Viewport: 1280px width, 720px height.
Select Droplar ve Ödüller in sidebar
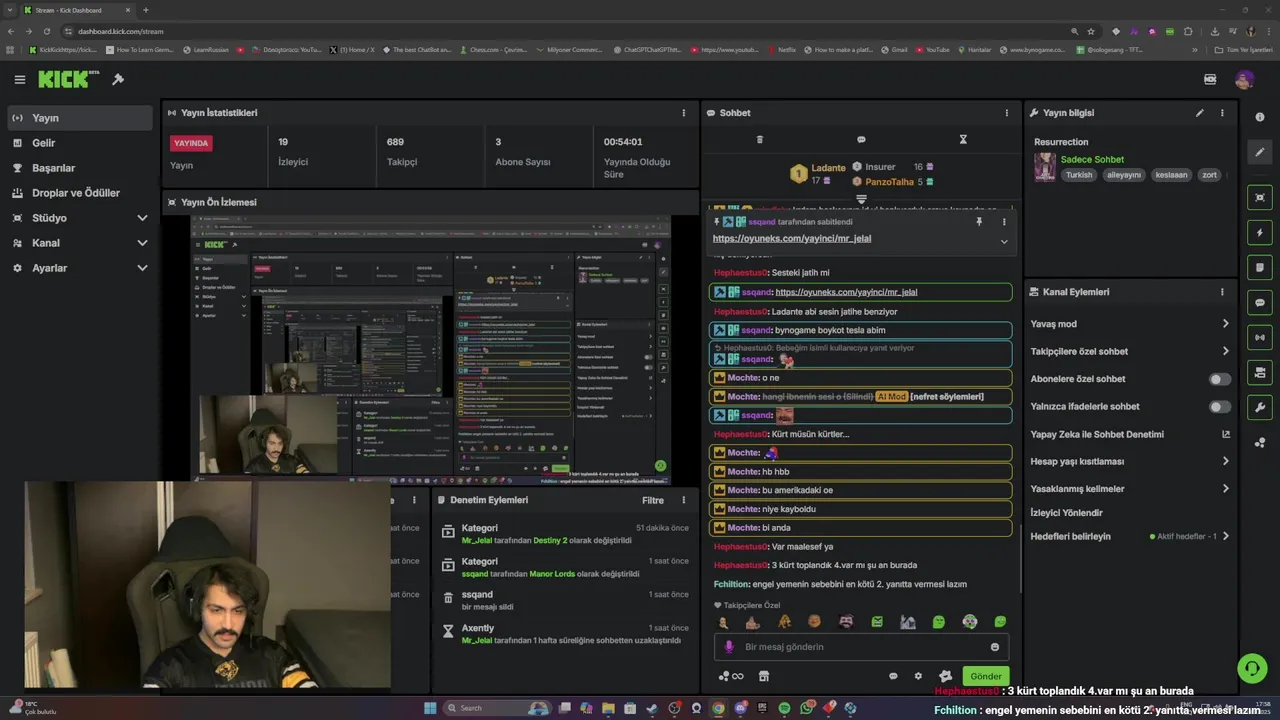80,193
